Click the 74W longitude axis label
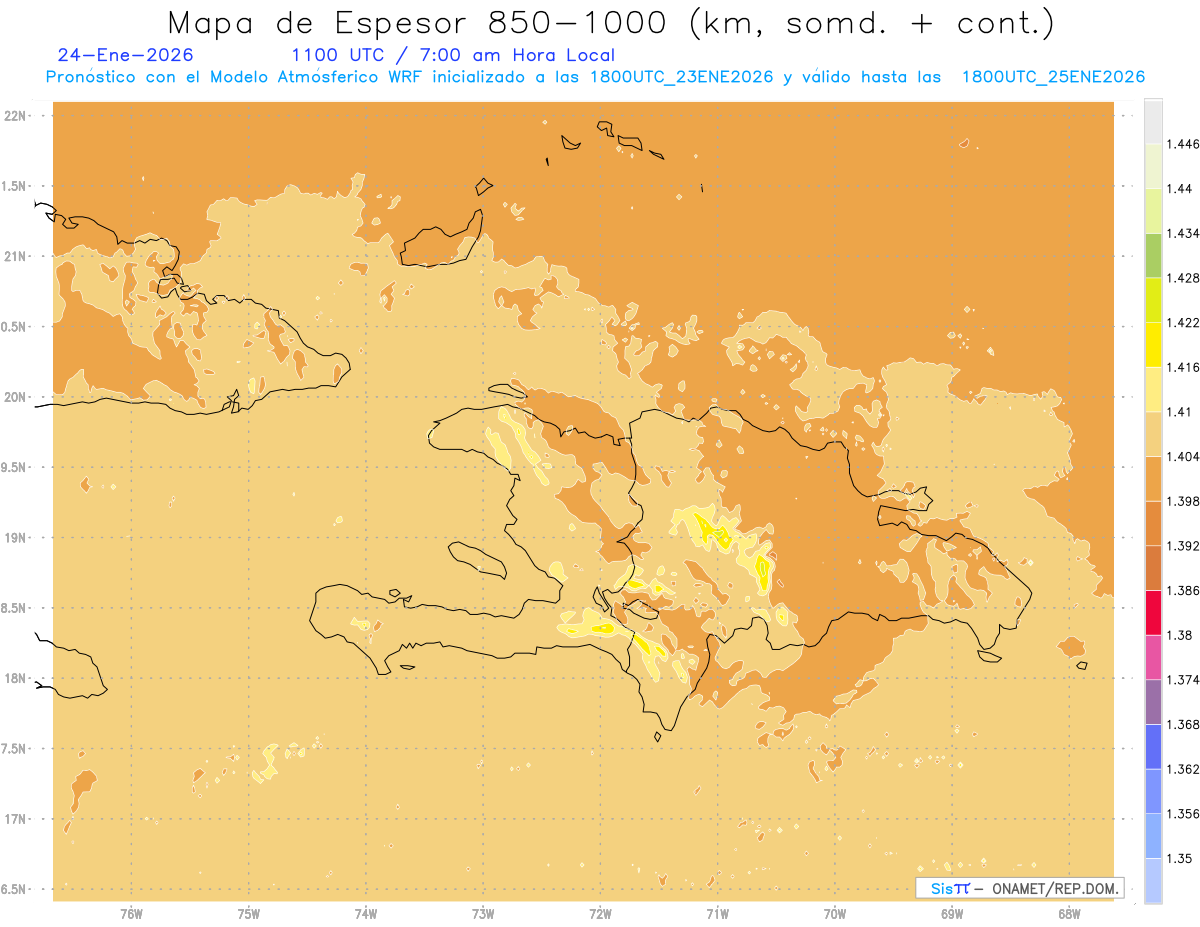The height and width of the screenshot is (927, 1200). tap(366, 913)
